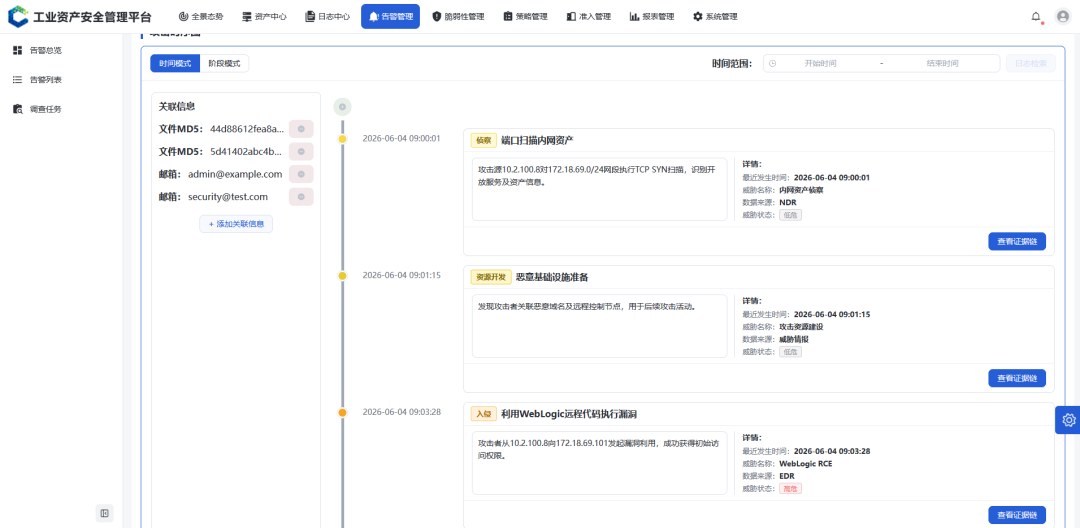Click 添加关联信息 button
The width and height of the screenshot is (1080, 528).
click(236, 224)
